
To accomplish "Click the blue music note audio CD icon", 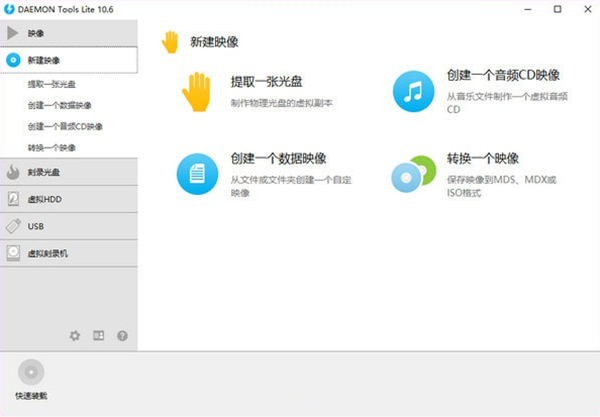I will [x=414, y=91].
